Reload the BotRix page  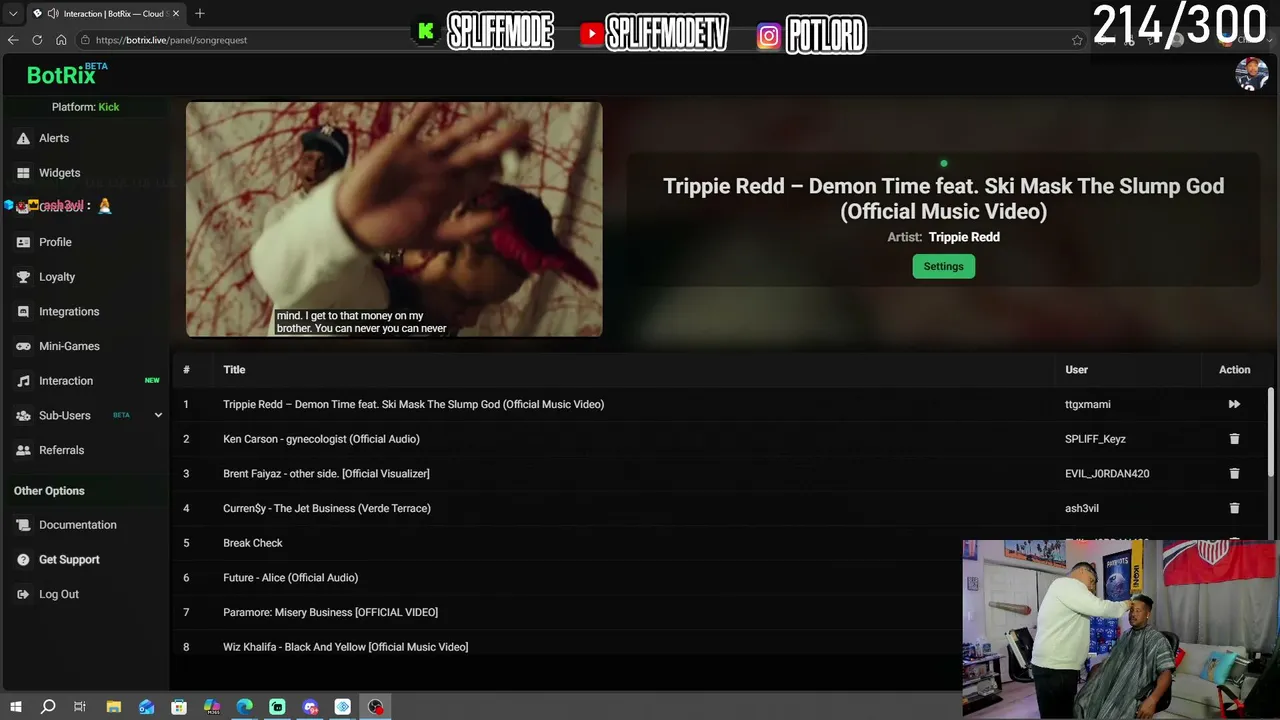pos(37,40)
